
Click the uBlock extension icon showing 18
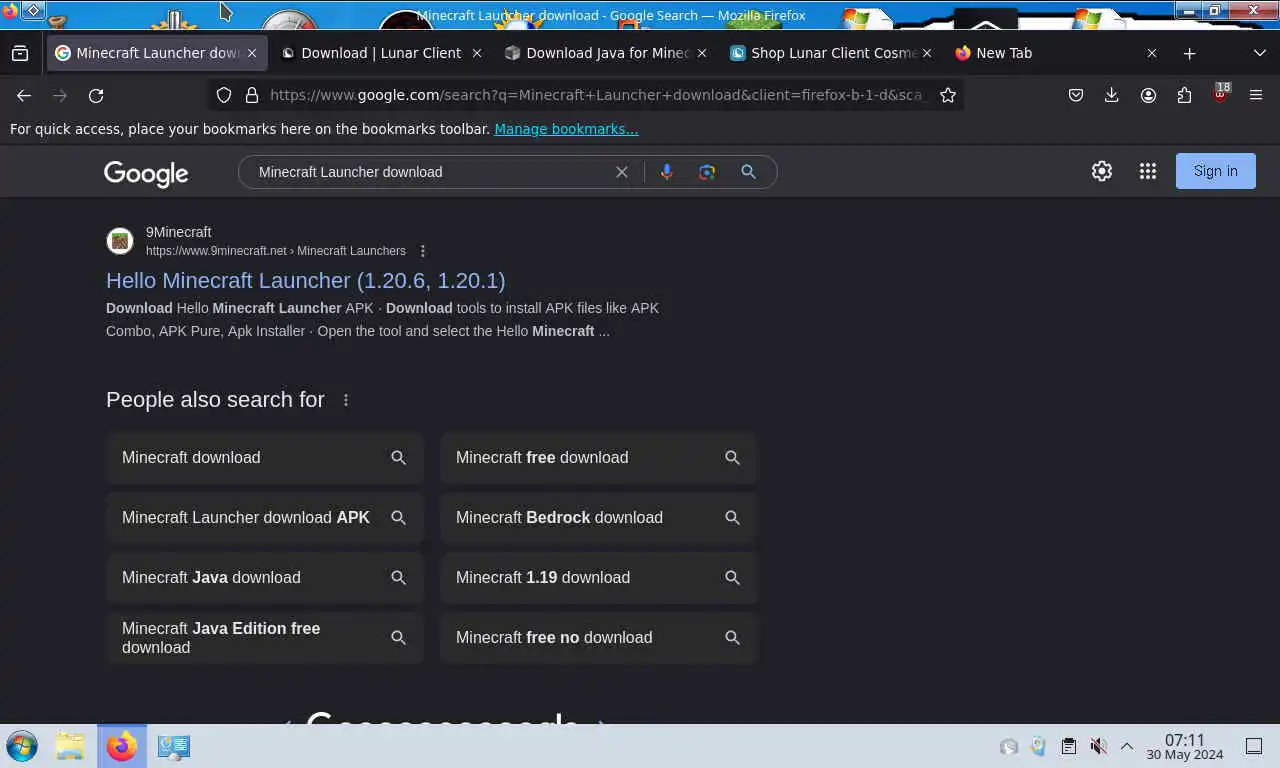coord(1220,95)
